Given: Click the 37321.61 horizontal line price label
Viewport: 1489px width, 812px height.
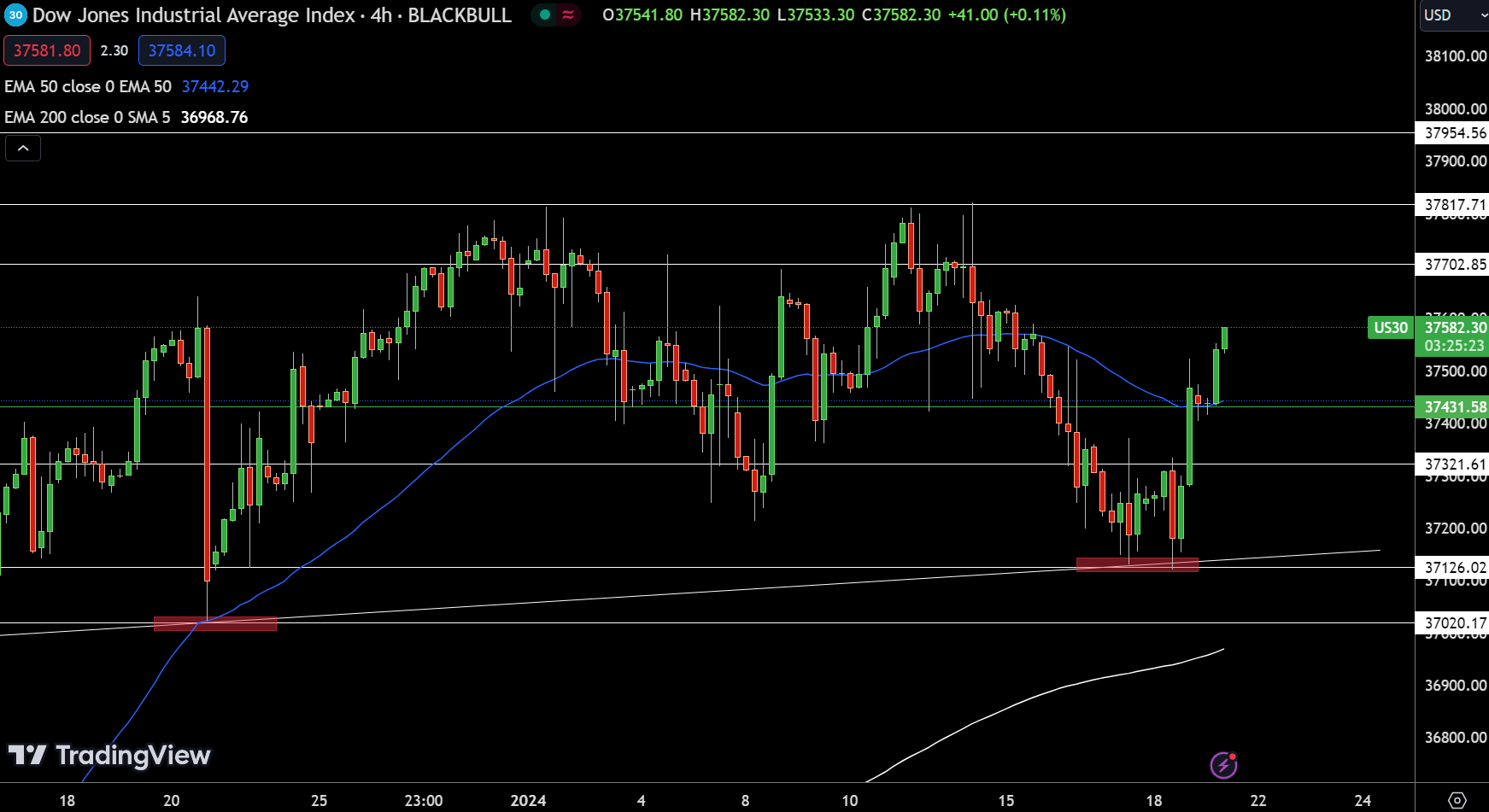Looking at the screenshot, I should click(x=1453, y=464).
